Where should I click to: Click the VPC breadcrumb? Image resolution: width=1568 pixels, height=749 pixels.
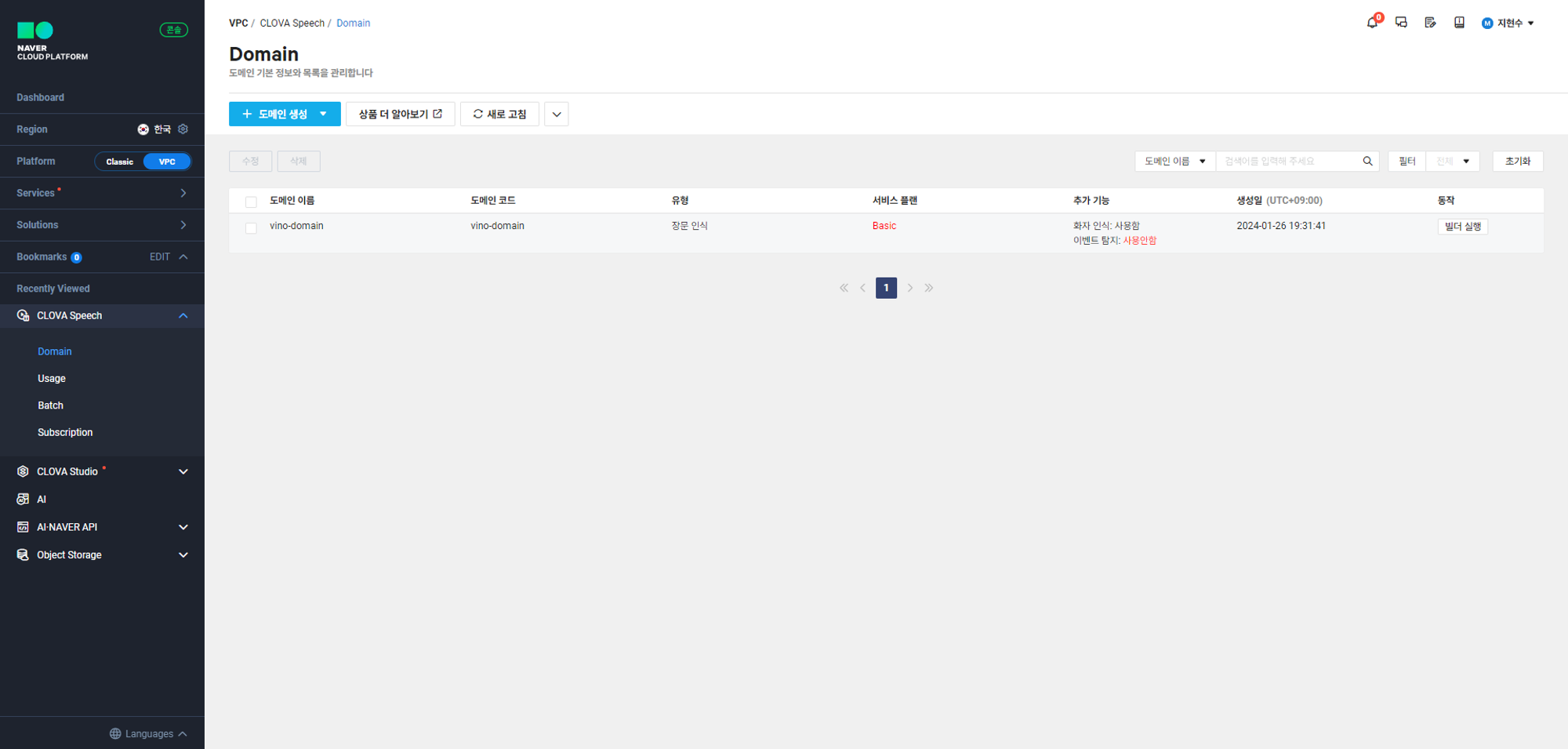[x=238, y=24]
